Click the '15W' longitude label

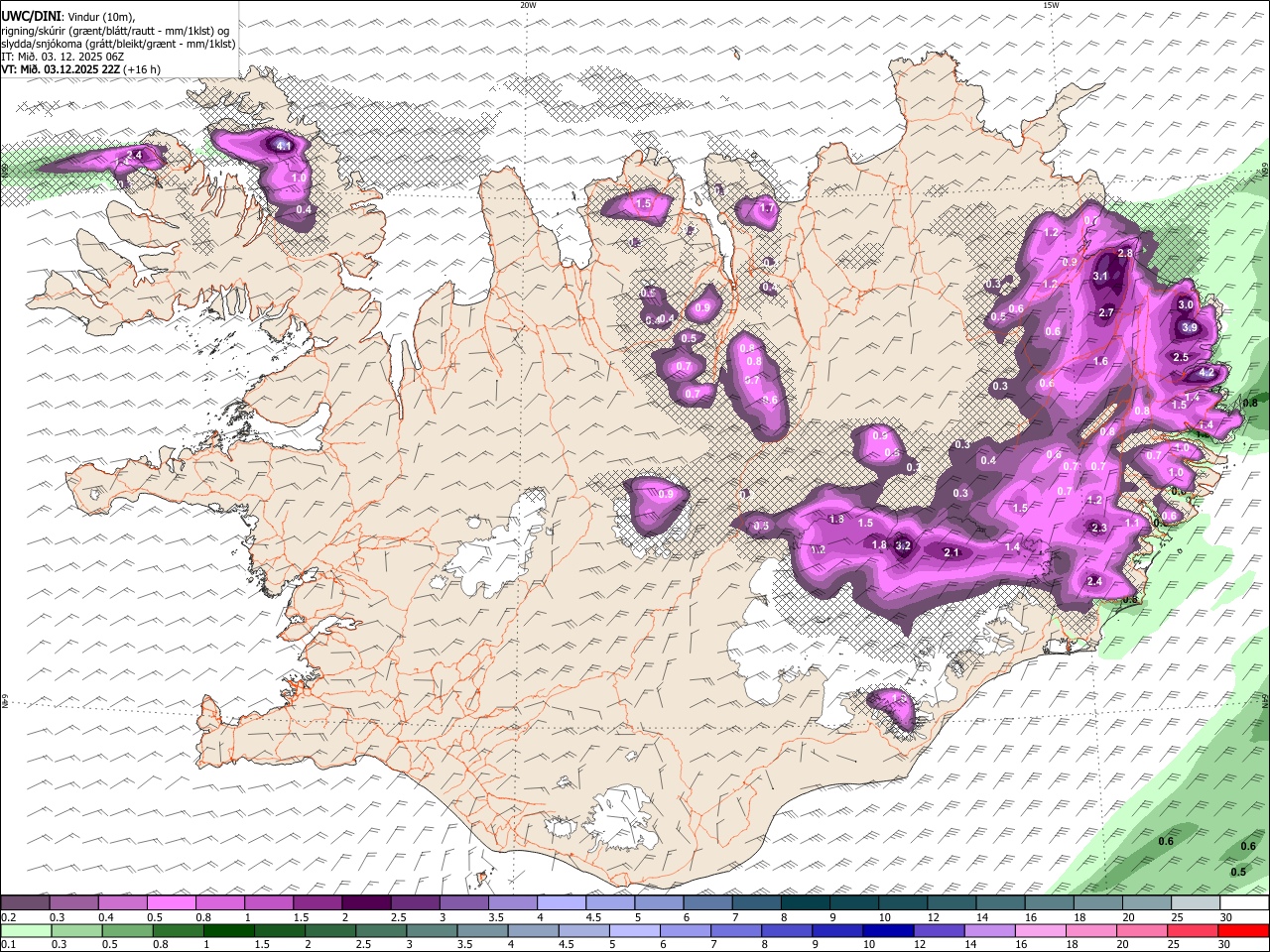pyautogui.click(x=1050, y=5)
